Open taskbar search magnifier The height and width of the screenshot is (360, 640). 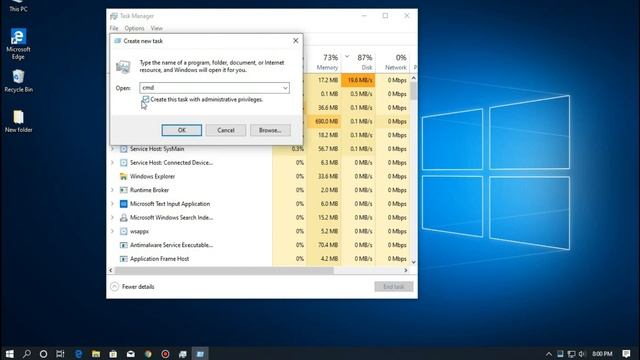click(27, 354)
